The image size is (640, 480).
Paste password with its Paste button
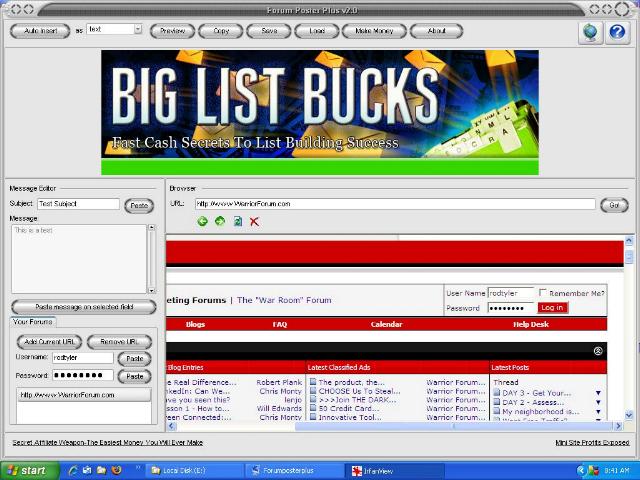[135, 376]
